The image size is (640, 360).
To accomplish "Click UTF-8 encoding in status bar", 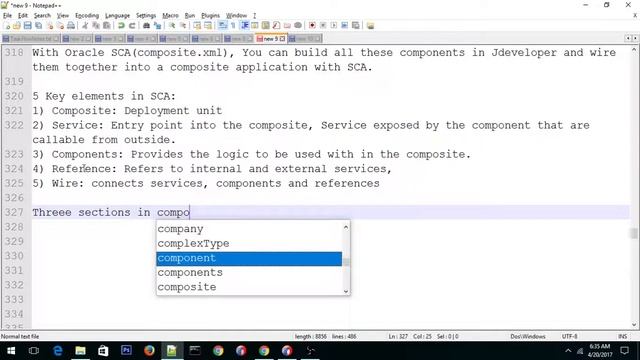I will click(569, 336).
